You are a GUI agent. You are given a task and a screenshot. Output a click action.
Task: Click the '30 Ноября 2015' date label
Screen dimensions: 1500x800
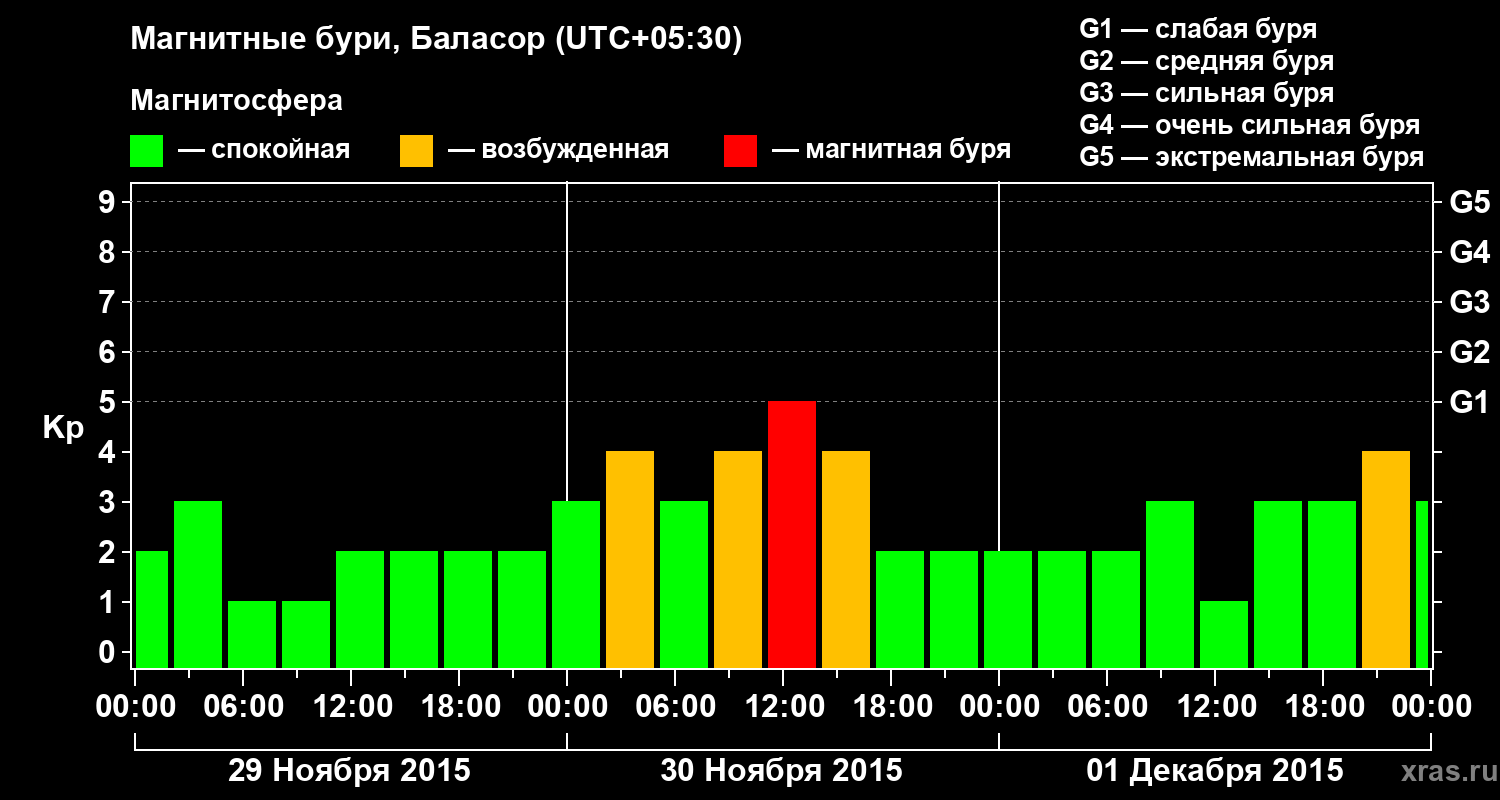pos(781,771)
